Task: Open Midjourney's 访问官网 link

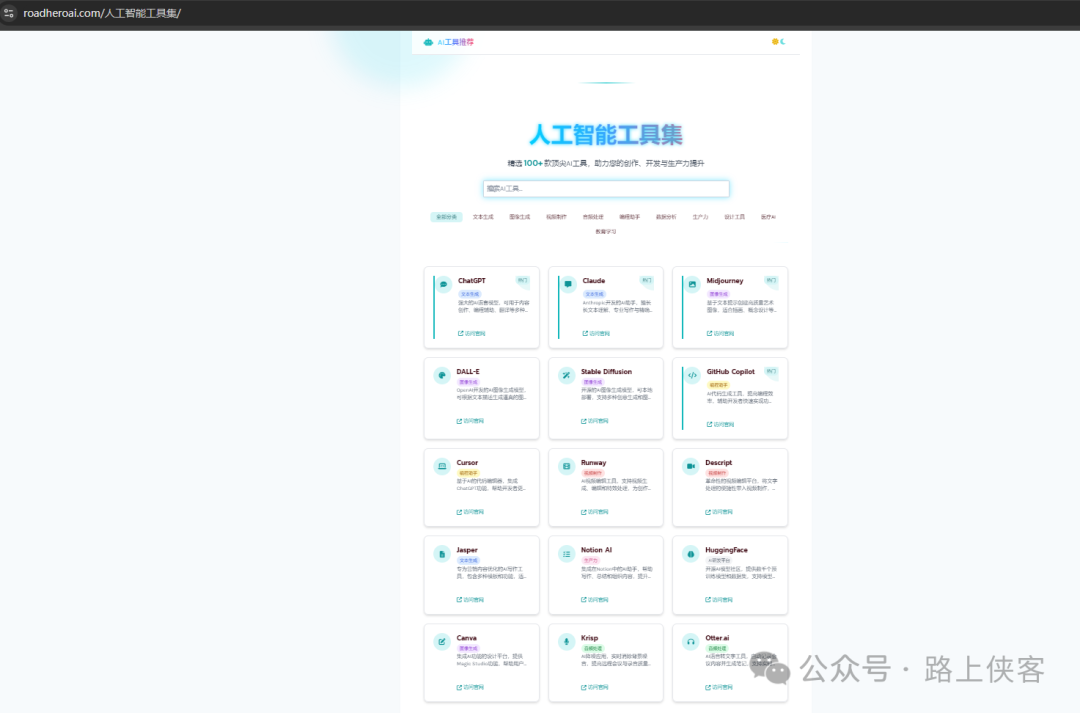Action: click(x=720, y=333)
